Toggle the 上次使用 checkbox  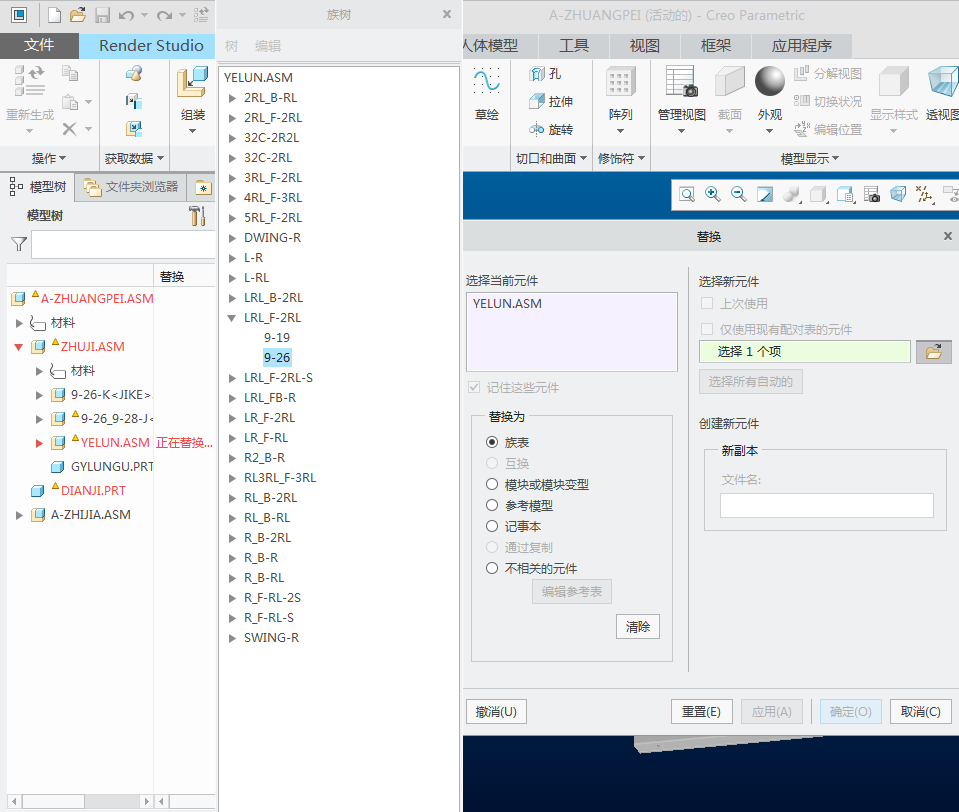tap(707, 303)
